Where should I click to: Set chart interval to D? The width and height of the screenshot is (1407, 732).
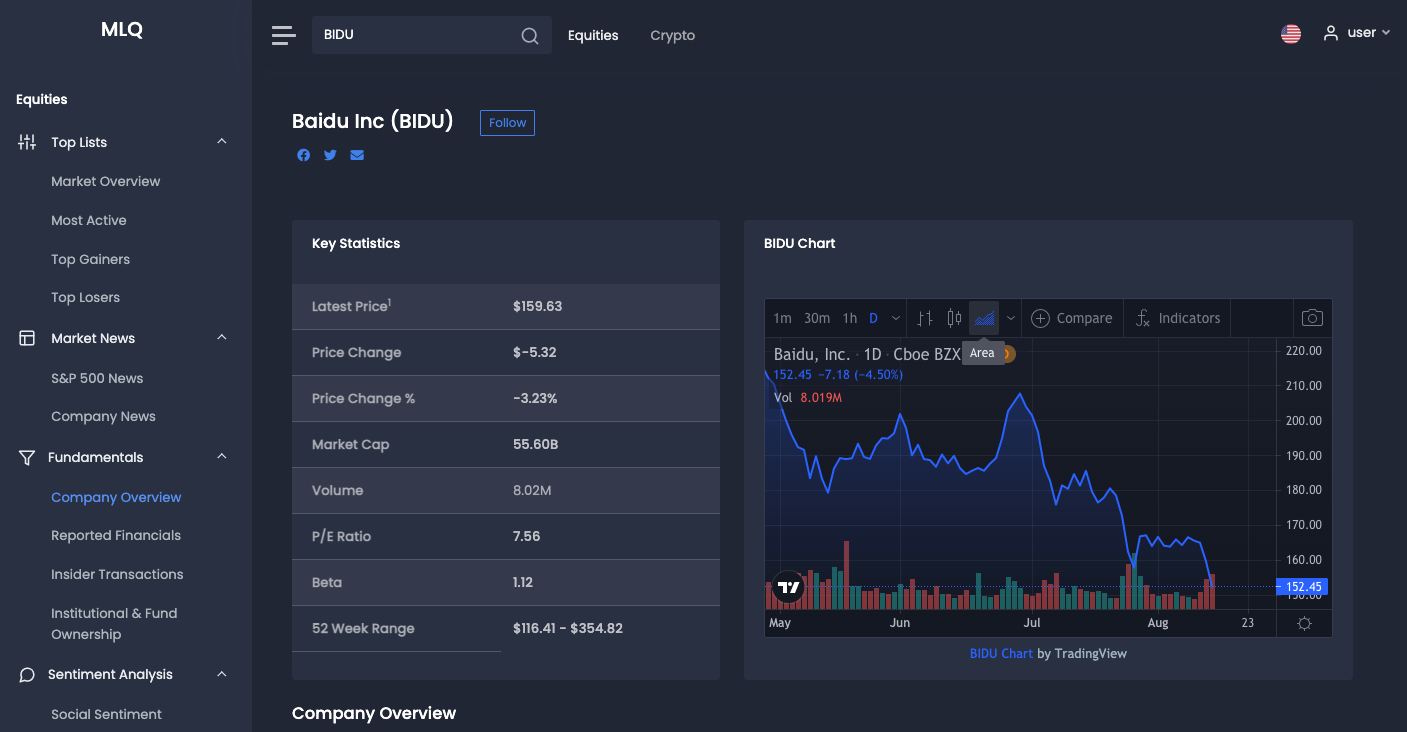click(873, 318)
